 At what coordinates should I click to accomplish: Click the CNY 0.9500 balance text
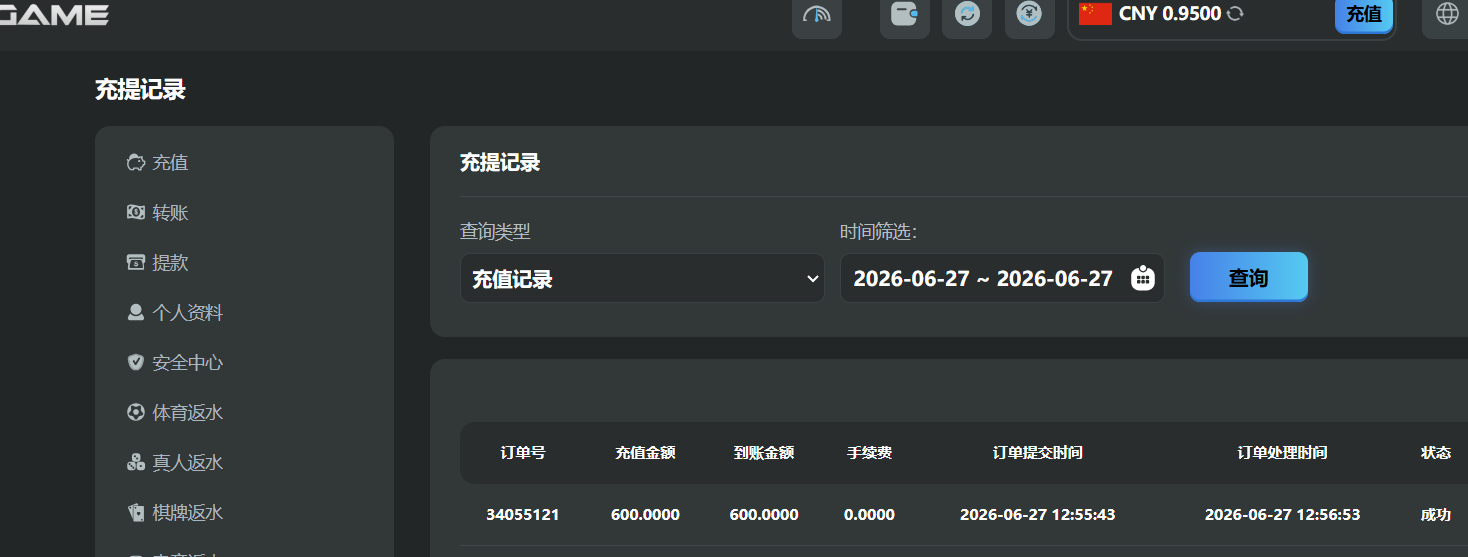pos(1169,14)
